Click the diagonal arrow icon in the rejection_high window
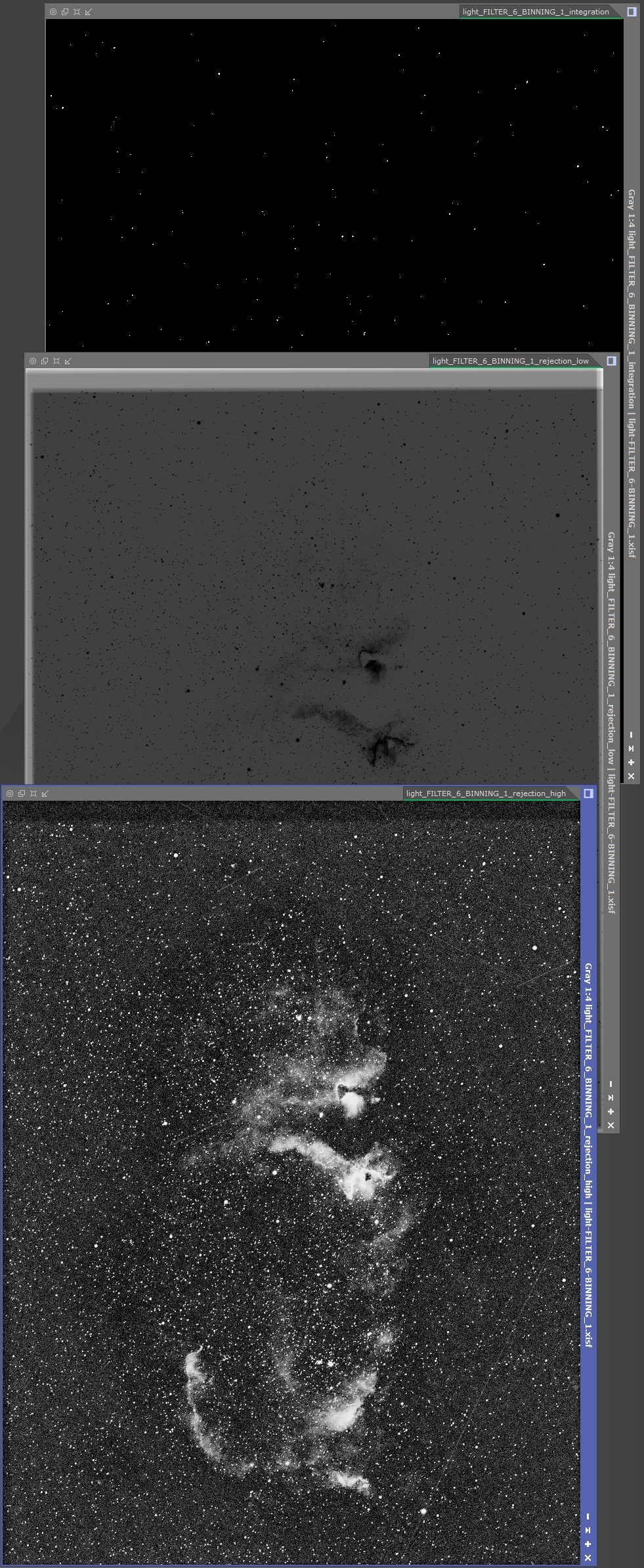Viewport: 644px width, 1568px height. [45, 794]
